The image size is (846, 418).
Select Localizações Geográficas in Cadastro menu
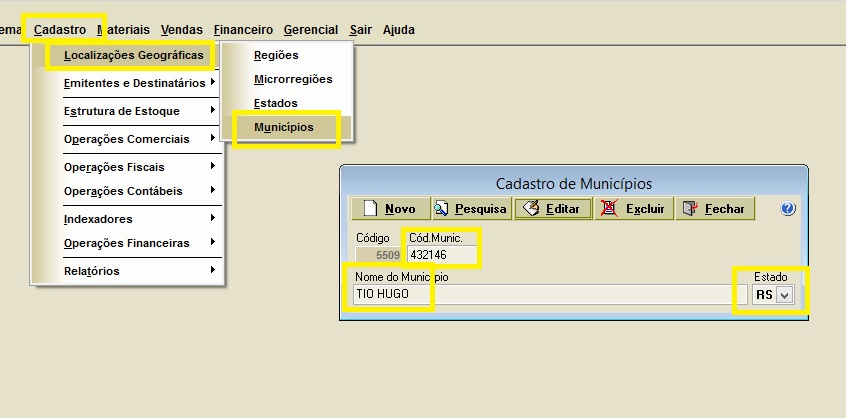tap(127, 55)
